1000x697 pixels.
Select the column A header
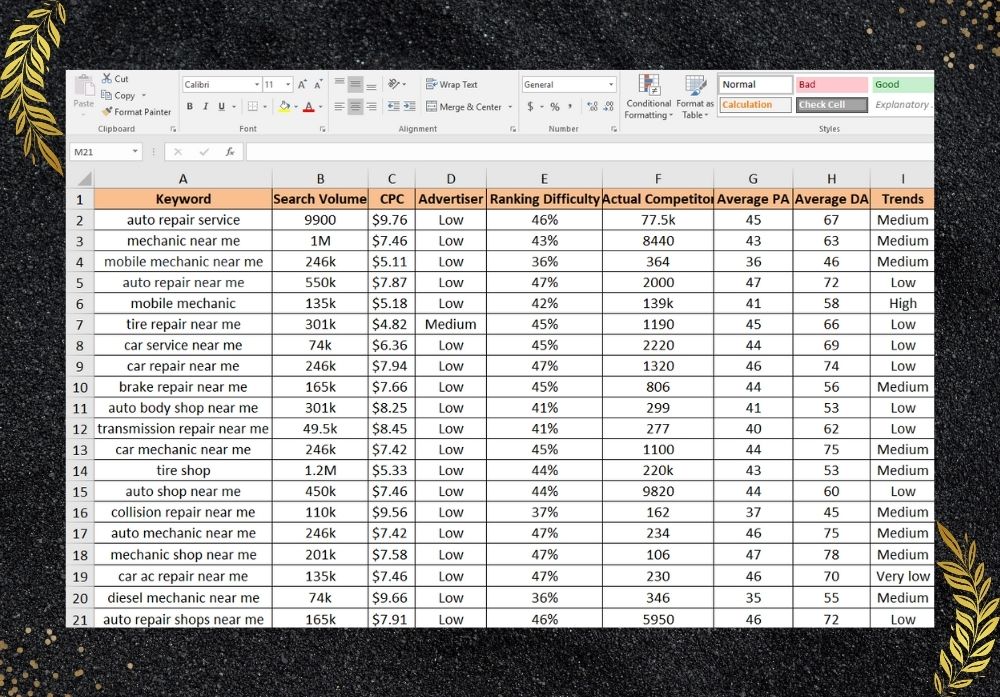[x=183, y=178]
